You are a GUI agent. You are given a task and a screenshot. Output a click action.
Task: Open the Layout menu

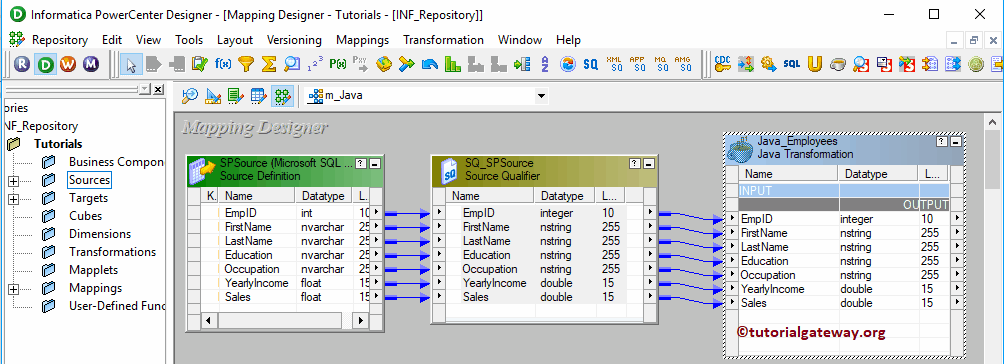[235, 40]
